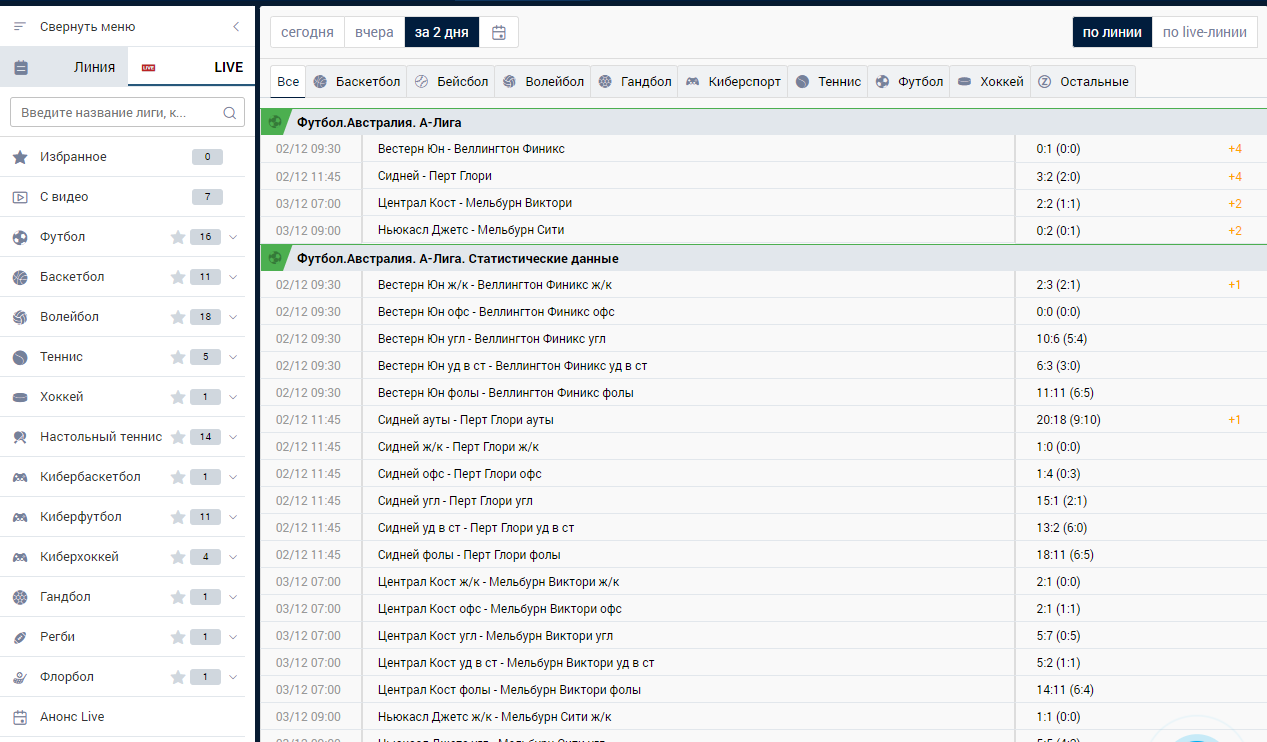This screenshot has height=742, width=1267.
Task: Expand +1 for Сидней ауты - Перт Глори ауты
Action: coord(1235,420)
